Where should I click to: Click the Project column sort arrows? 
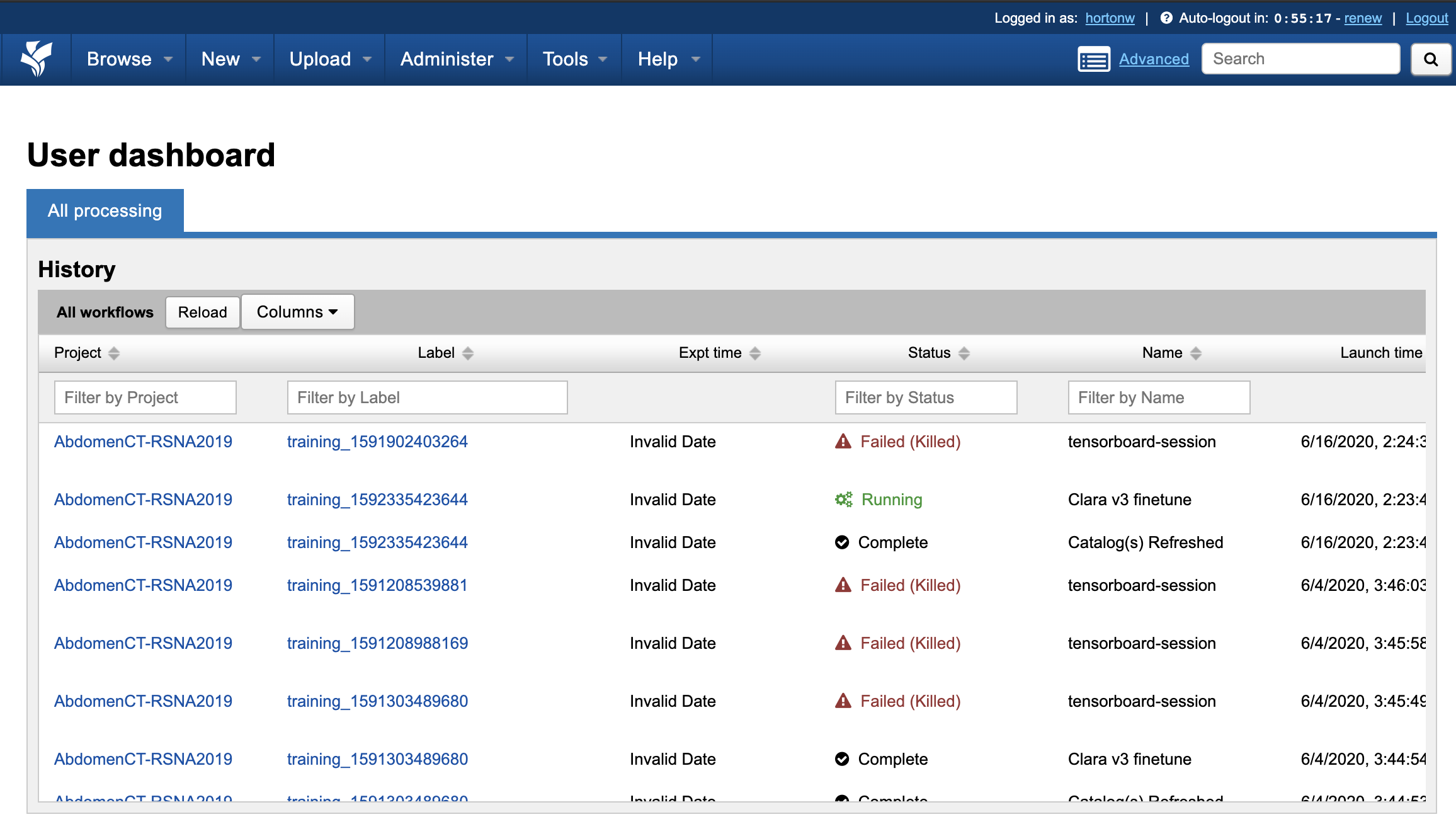click(x=114, y=353)
